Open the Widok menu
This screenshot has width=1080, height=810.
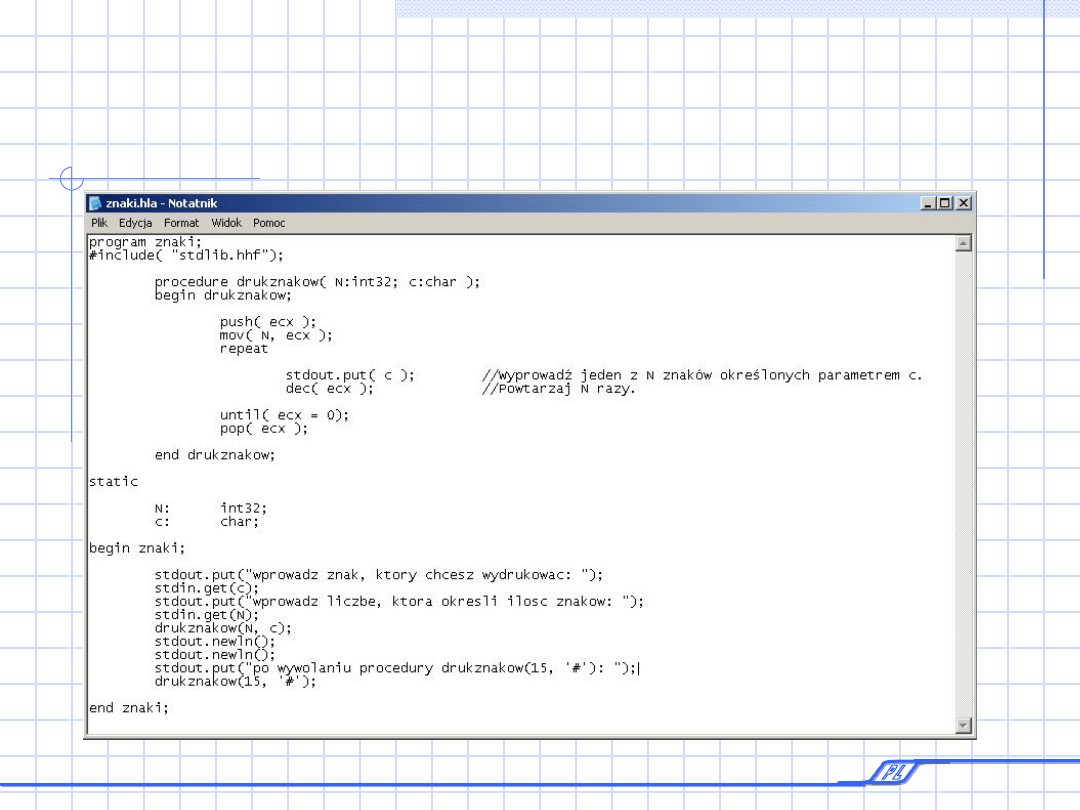[x=226, y=223]
